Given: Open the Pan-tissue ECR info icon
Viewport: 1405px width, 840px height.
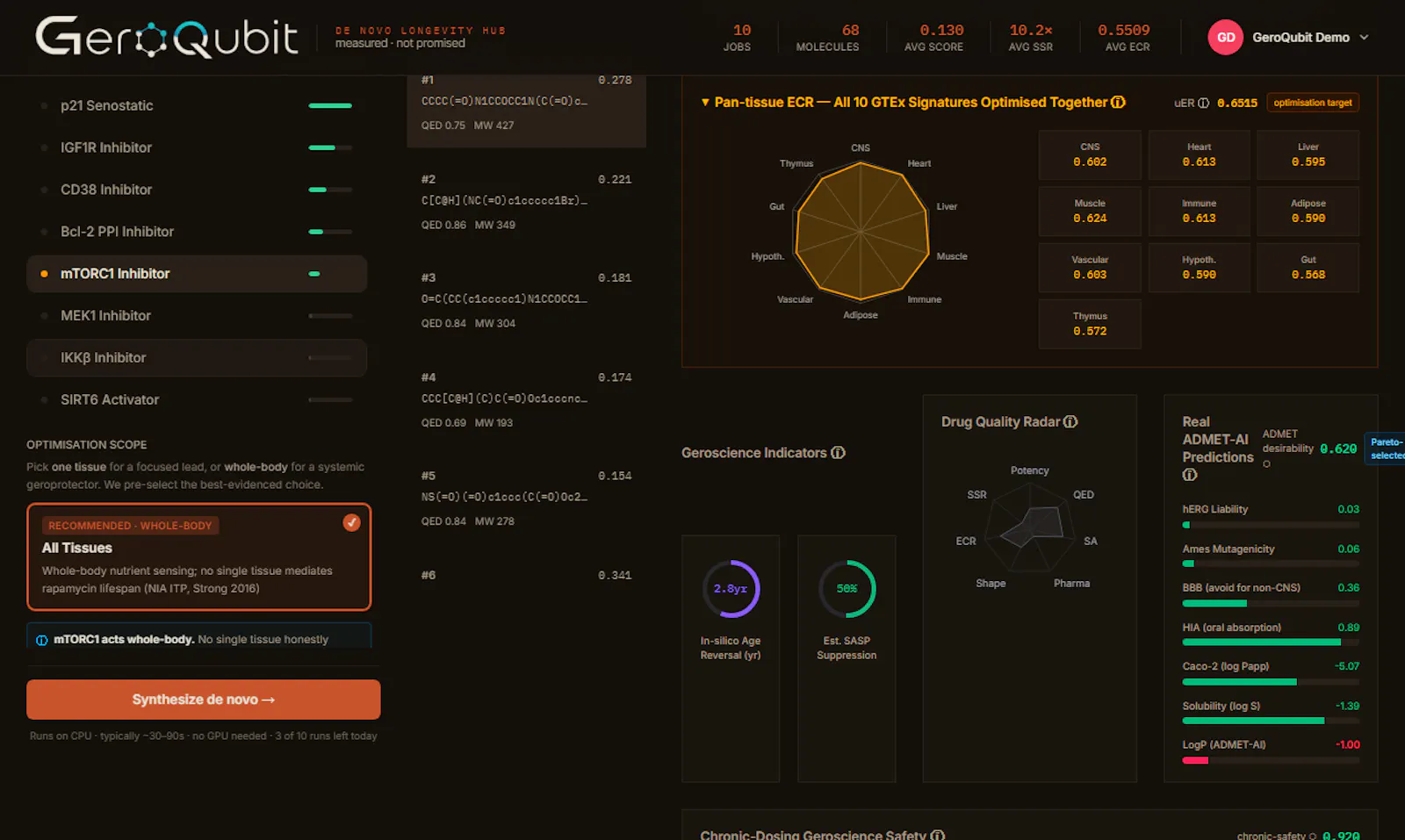Looking at the screenshot, I should [x=1118, y=102].
